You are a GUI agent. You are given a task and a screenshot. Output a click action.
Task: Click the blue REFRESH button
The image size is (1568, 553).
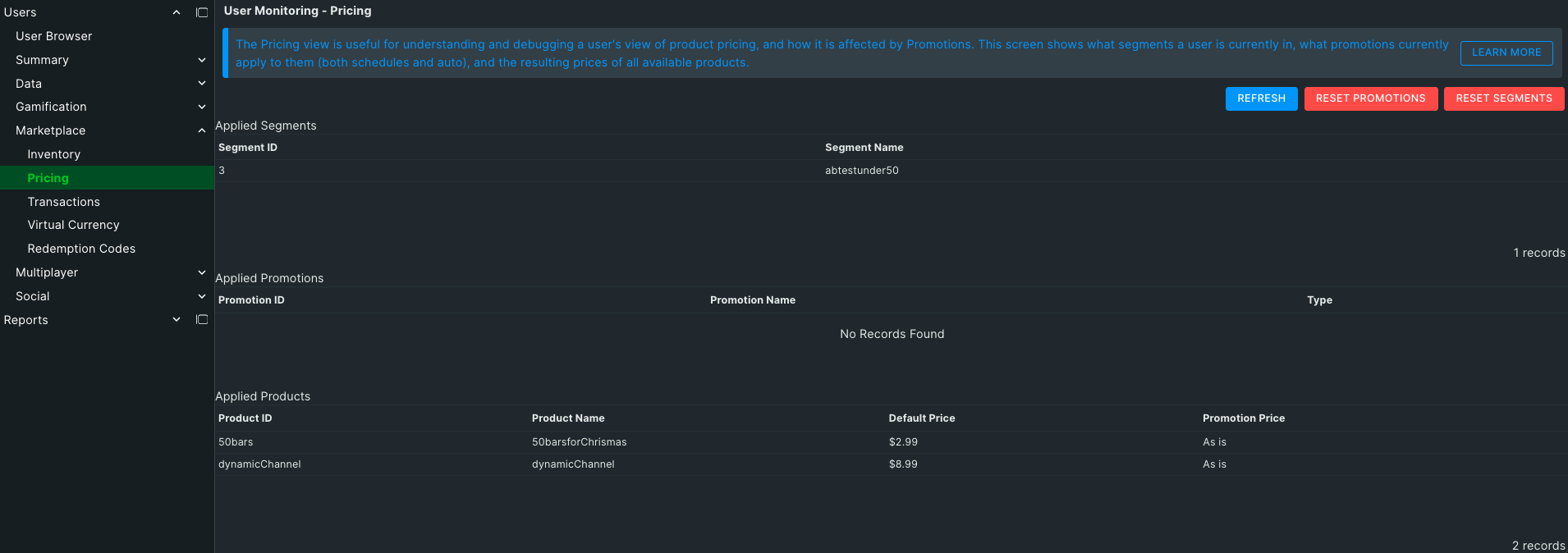(x=1261, y=98)
